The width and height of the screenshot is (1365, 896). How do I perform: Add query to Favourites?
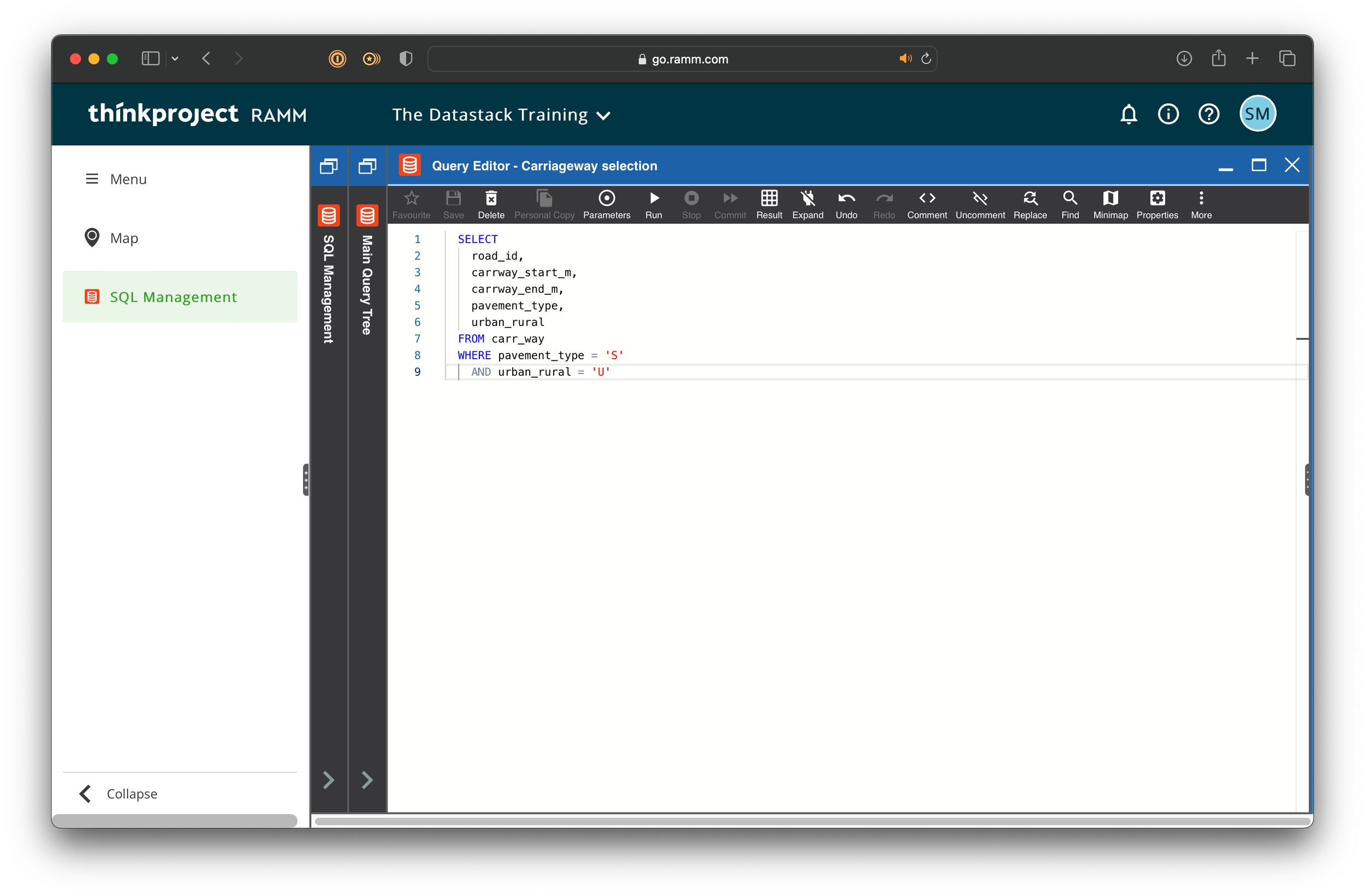point(412,204)
